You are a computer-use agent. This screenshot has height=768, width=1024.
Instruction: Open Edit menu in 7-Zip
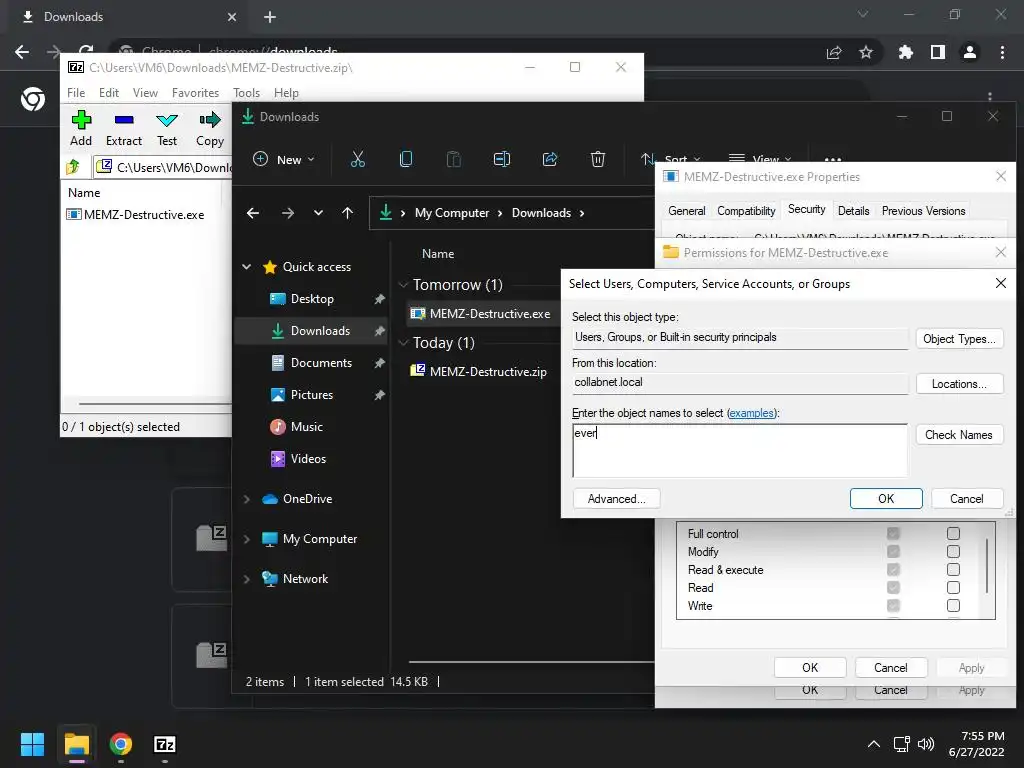pos(108,93)
